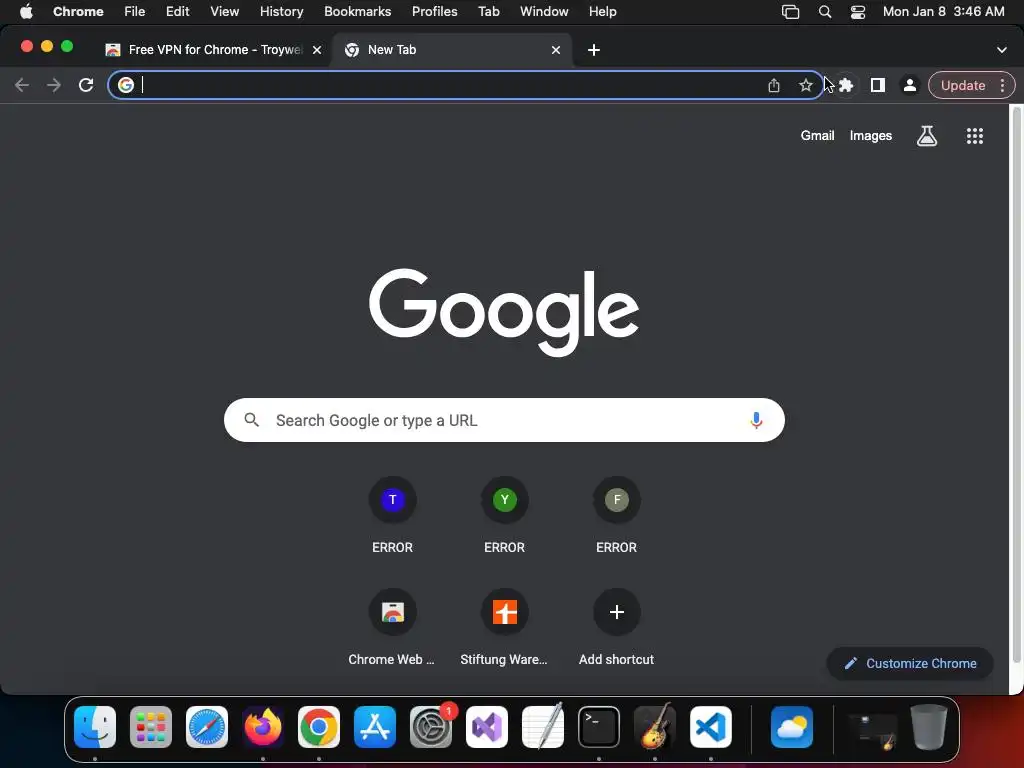Open the Profiles menu
The image size is (1024, 768).
click(434, 12)
